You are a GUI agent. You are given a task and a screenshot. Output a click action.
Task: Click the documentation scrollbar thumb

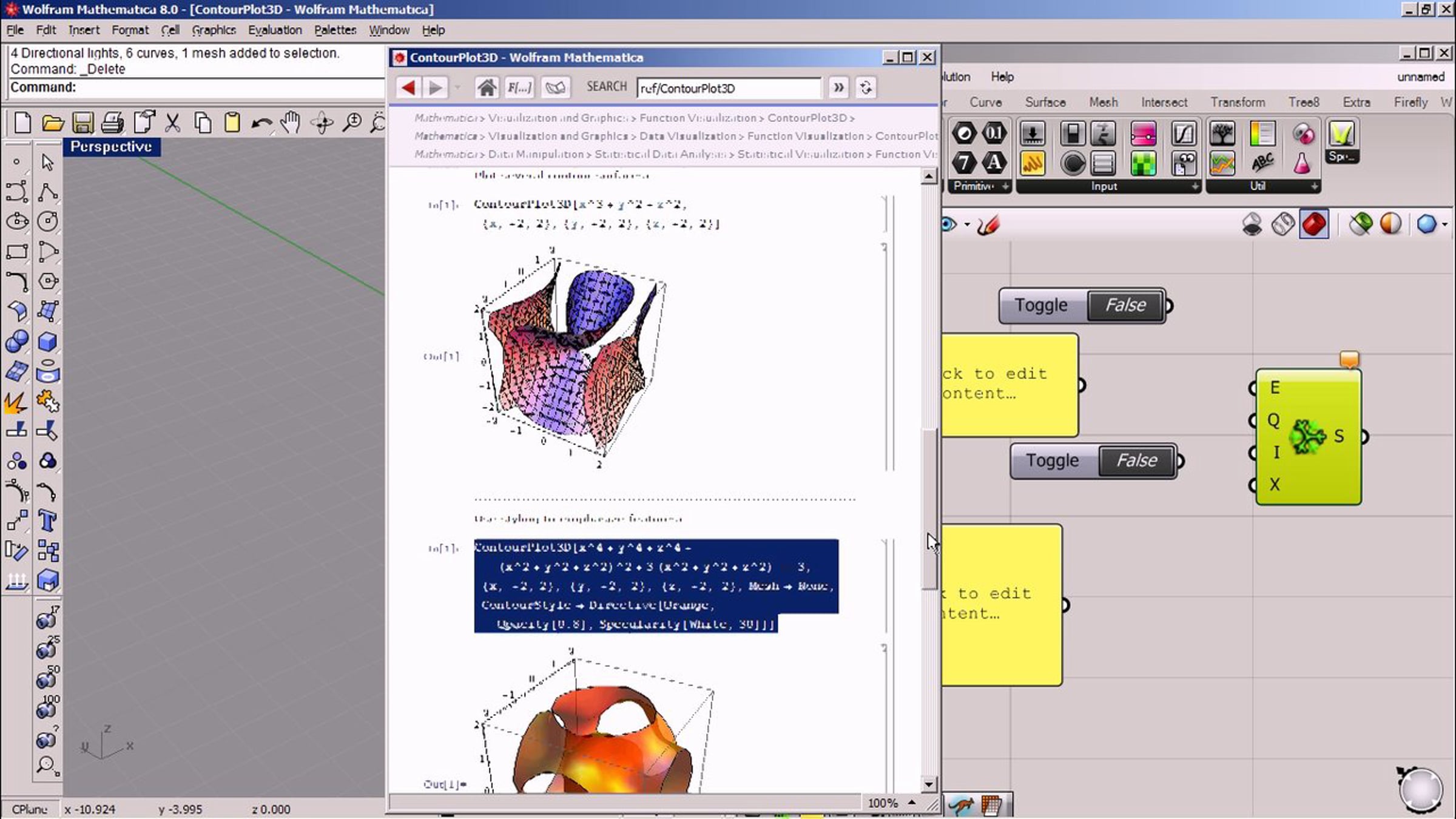[929, 508]
